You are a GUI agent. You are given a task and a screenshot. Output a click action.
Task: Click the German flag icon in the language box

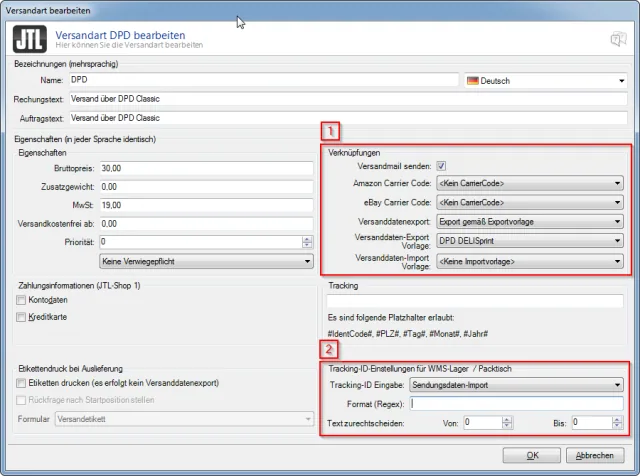click(473, 81)
